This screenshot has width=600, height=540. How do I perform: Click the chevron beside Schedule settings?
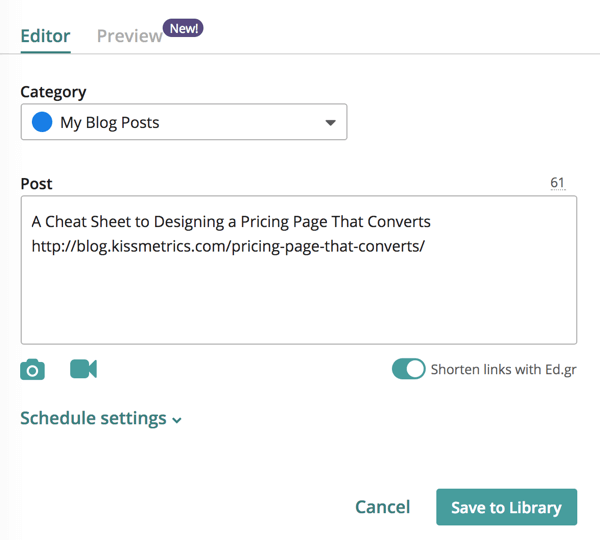pos(177,420)
